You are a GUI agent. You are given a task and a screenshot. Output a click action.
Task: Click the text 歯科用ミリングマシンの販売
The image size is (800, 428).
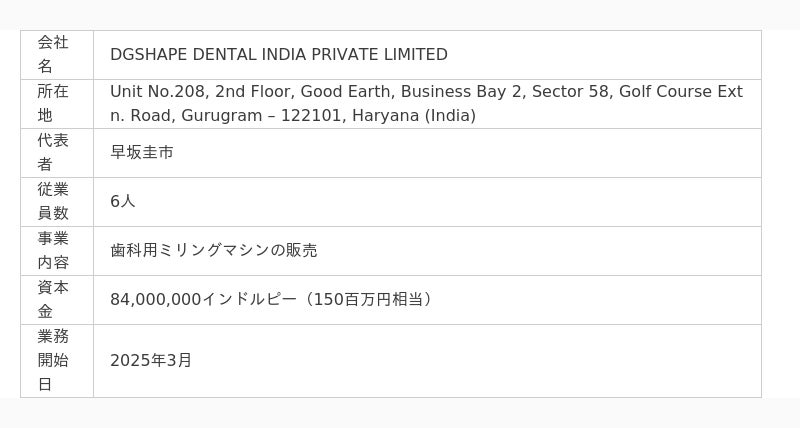[x=214, y=250]
